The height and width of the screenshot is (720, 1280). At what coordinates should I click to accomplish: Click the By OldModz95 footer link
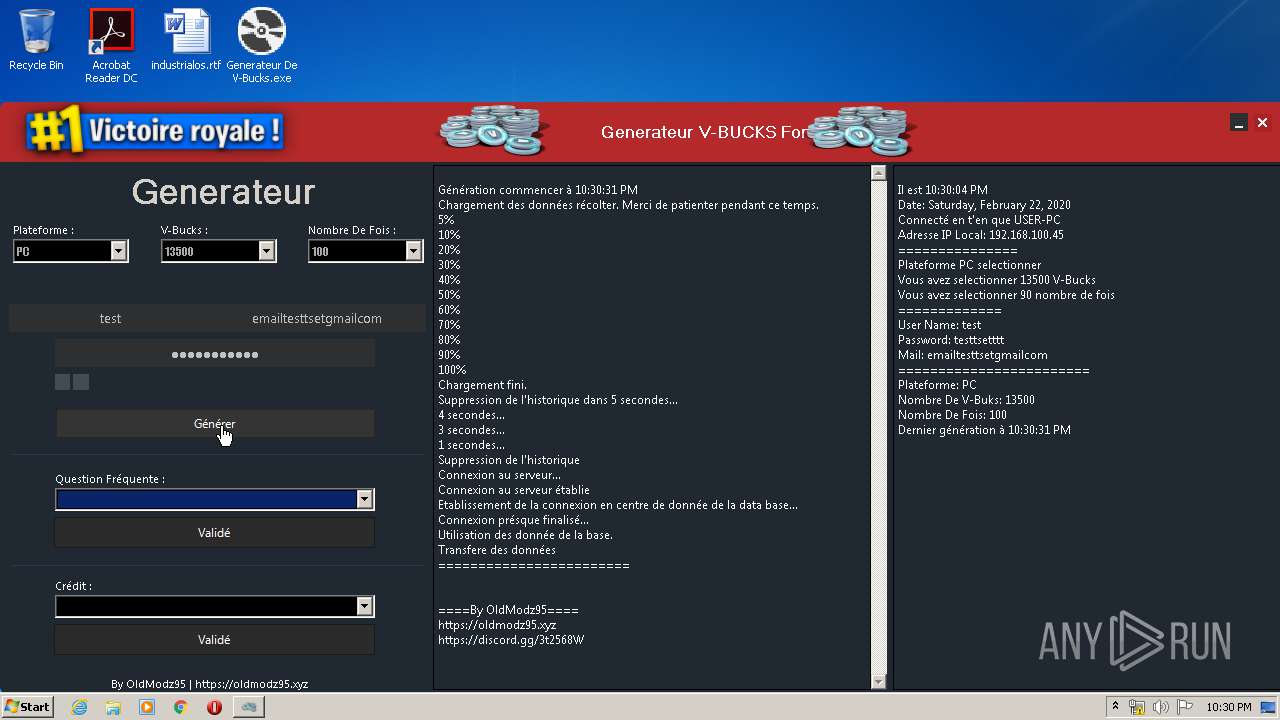click(210, 684)
